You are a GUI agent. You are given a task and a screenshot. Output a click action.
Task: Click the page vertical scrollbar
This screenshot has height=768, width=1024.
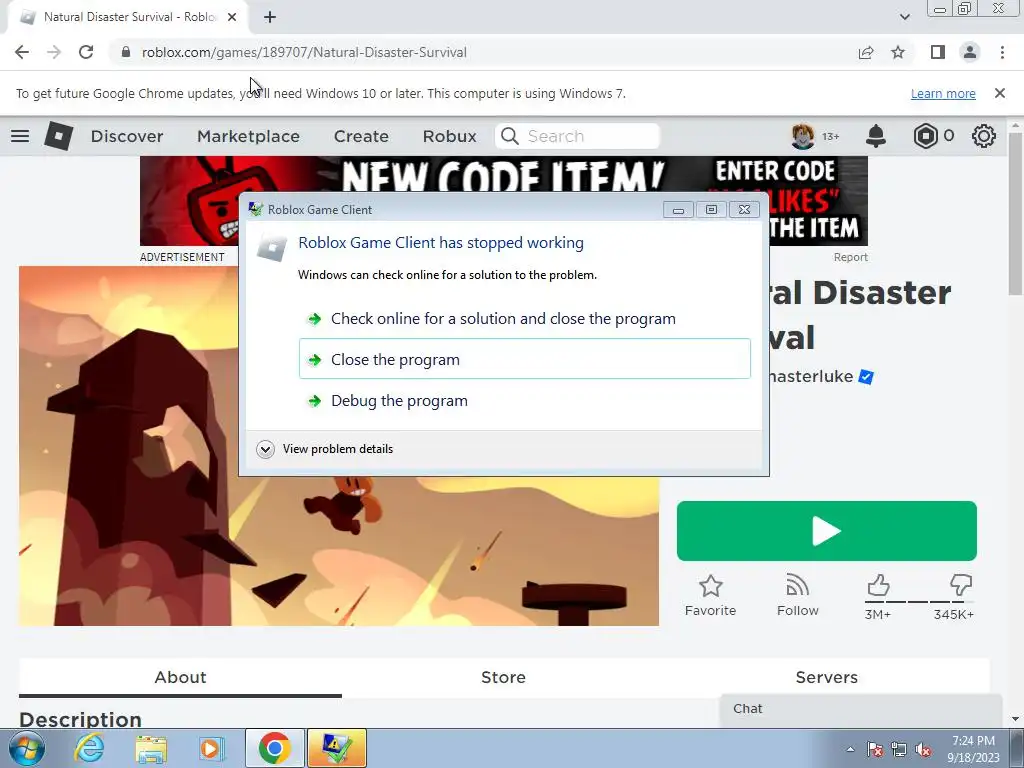click(1016, 212)
